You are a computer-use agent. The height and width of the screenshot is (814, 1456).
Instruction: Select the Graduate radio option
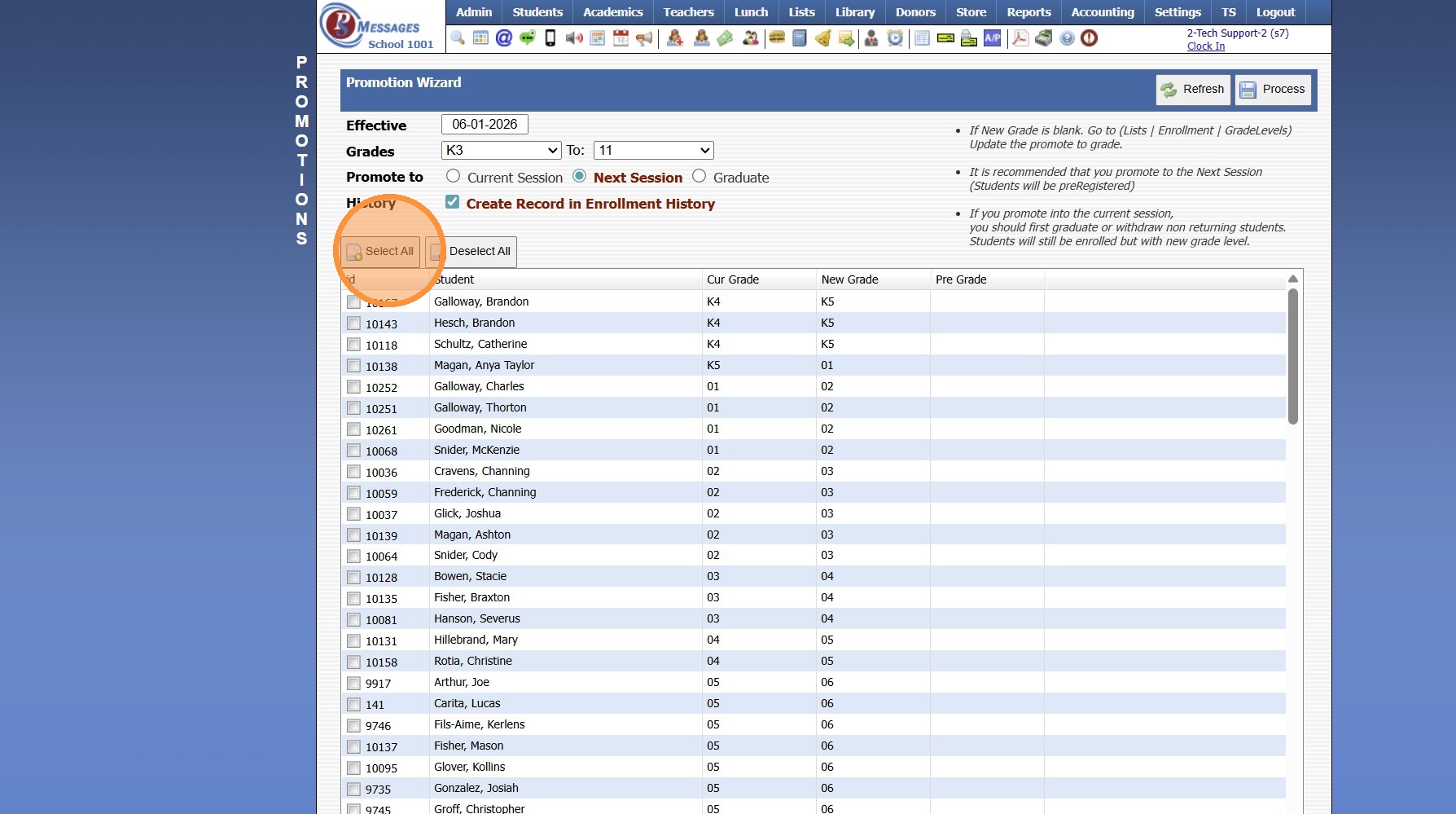point(699,176)
